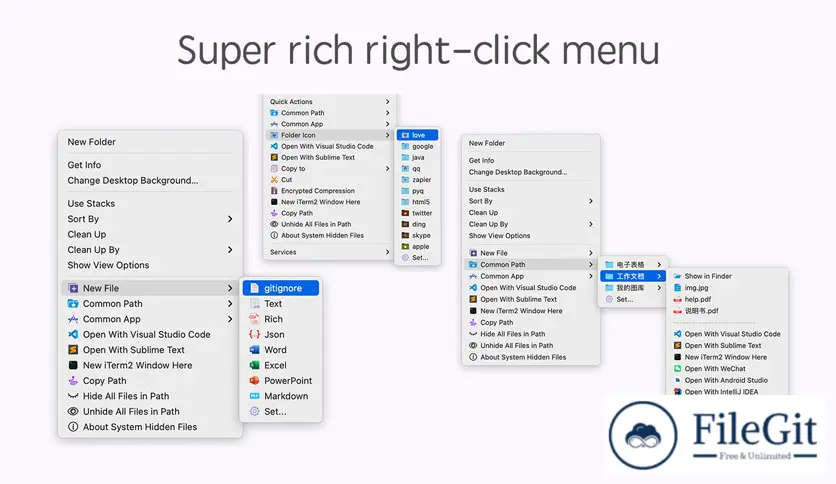Select the ding folder icon entry

coord(417,224)
